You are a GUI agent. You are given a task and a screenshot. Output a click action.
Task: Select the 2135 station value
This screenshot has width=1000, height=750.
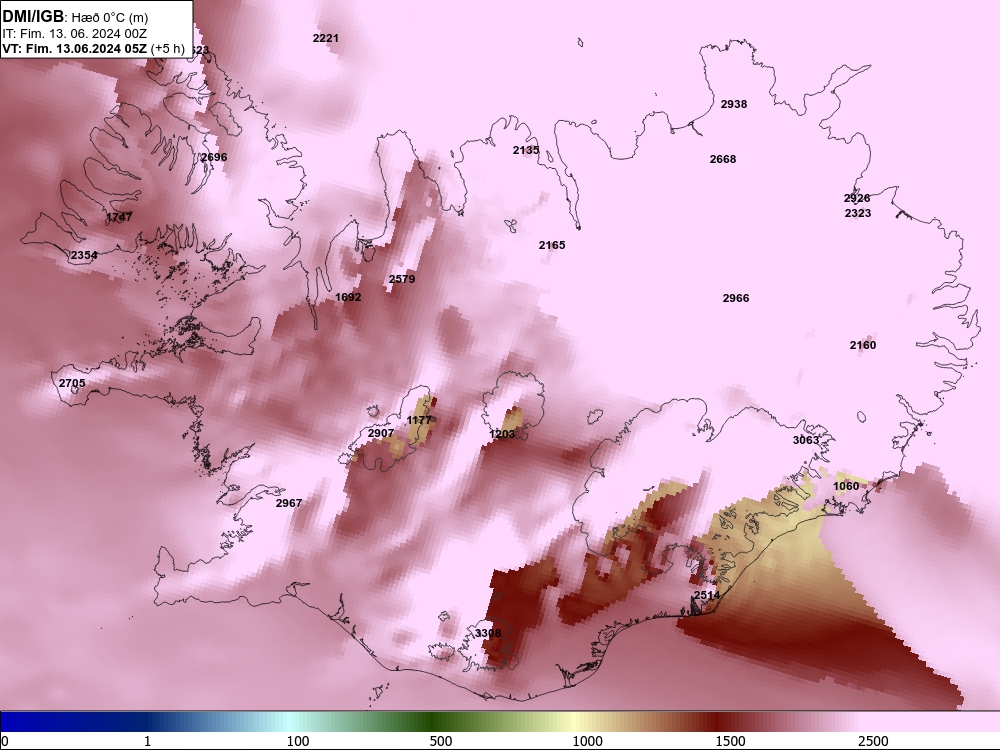tap(526, 151)
